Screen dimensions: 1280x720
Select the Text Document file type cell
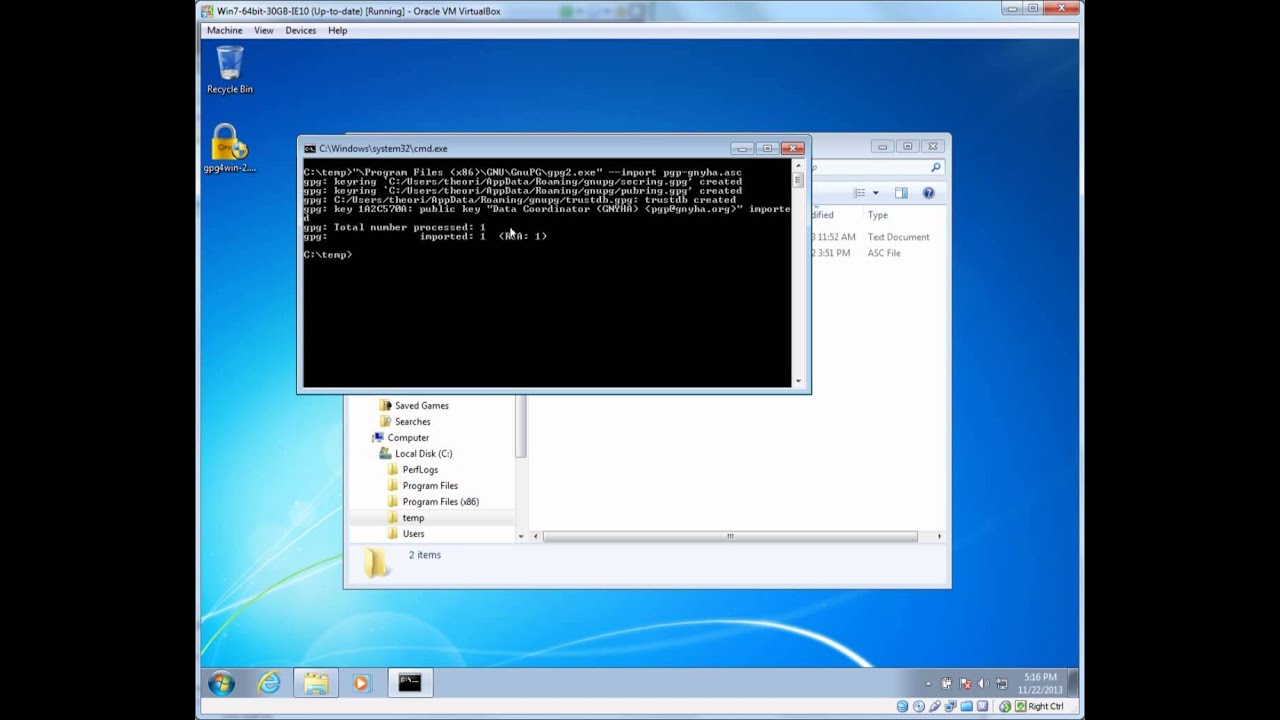(x=898, y=237)
